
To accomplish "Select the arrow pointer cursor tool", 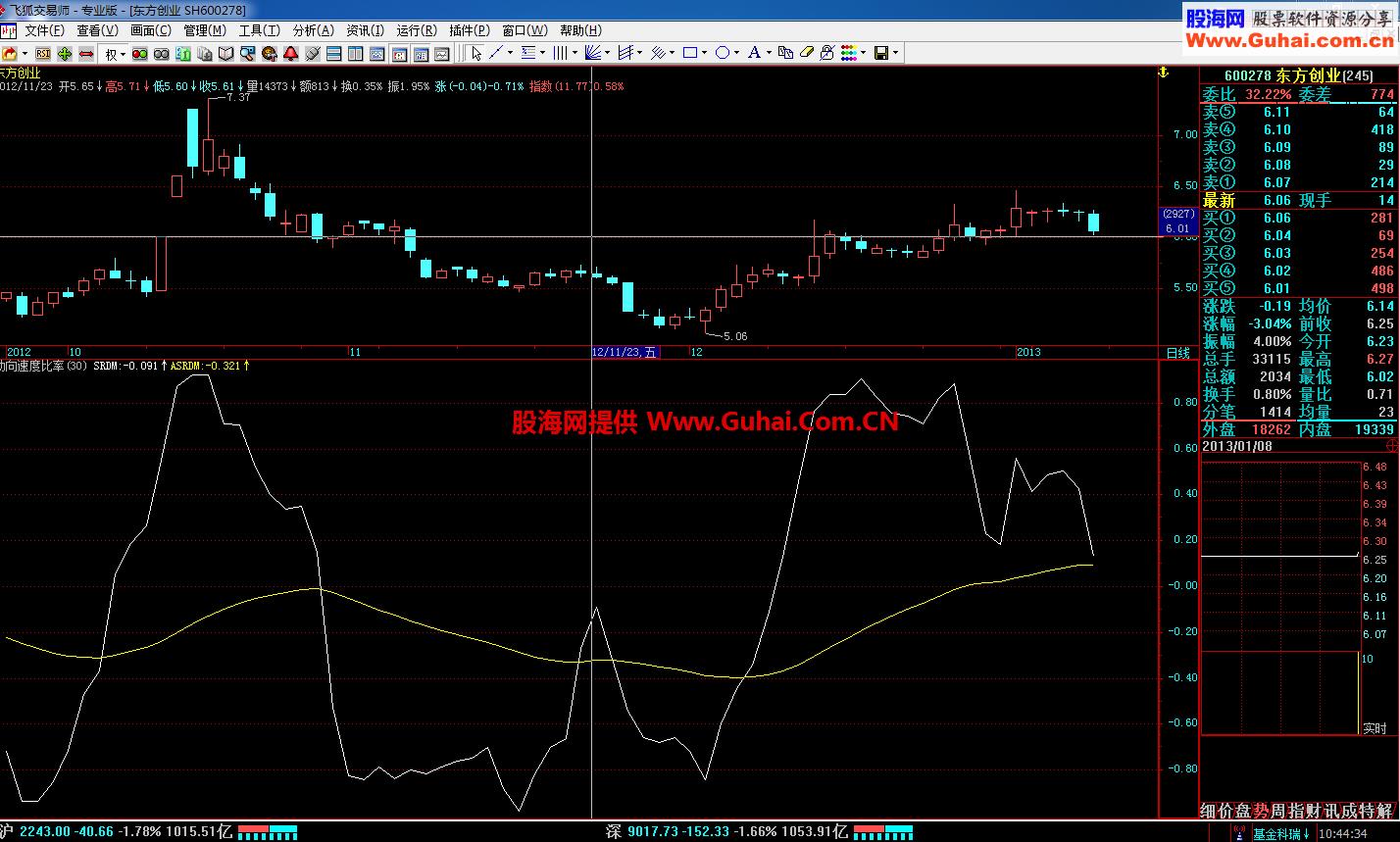I will tap(476, 53).
